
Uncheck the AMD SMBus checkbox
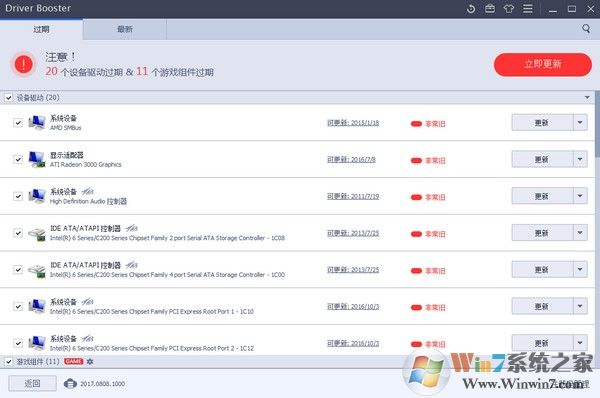pos(18,122)
